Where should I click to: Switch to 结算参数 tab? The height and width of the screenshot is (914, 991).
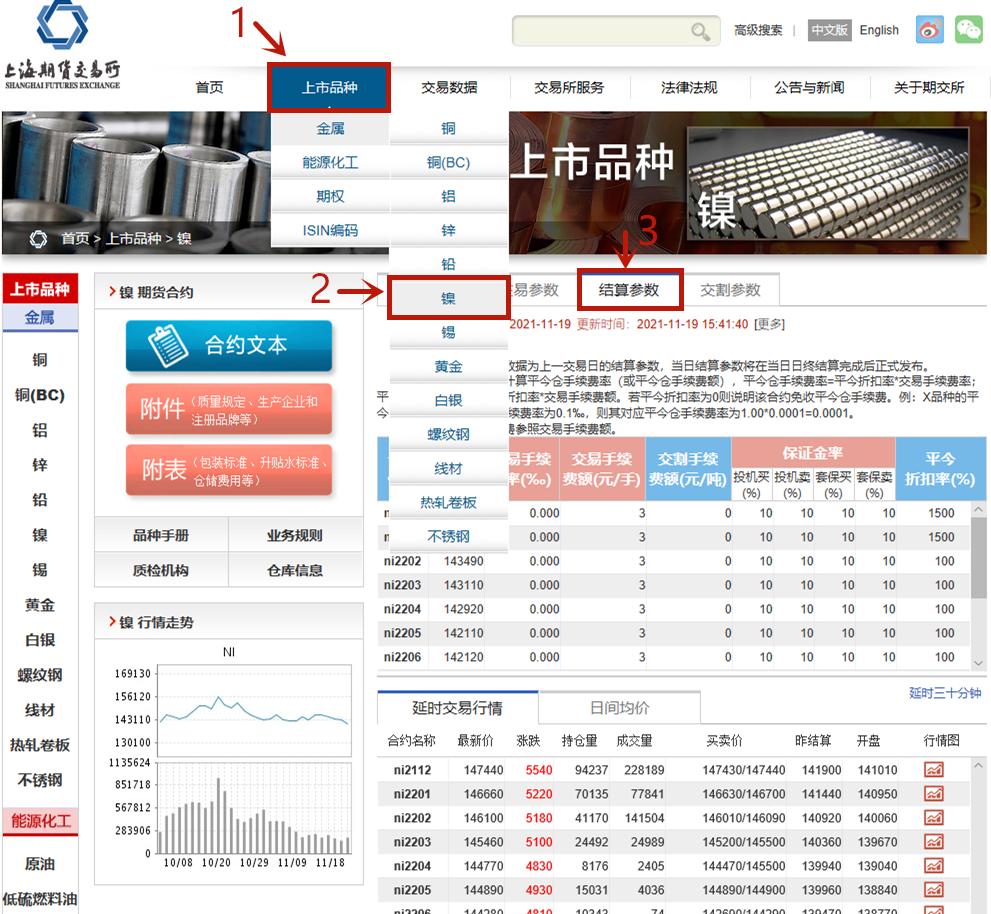click(x=629, y=290)
